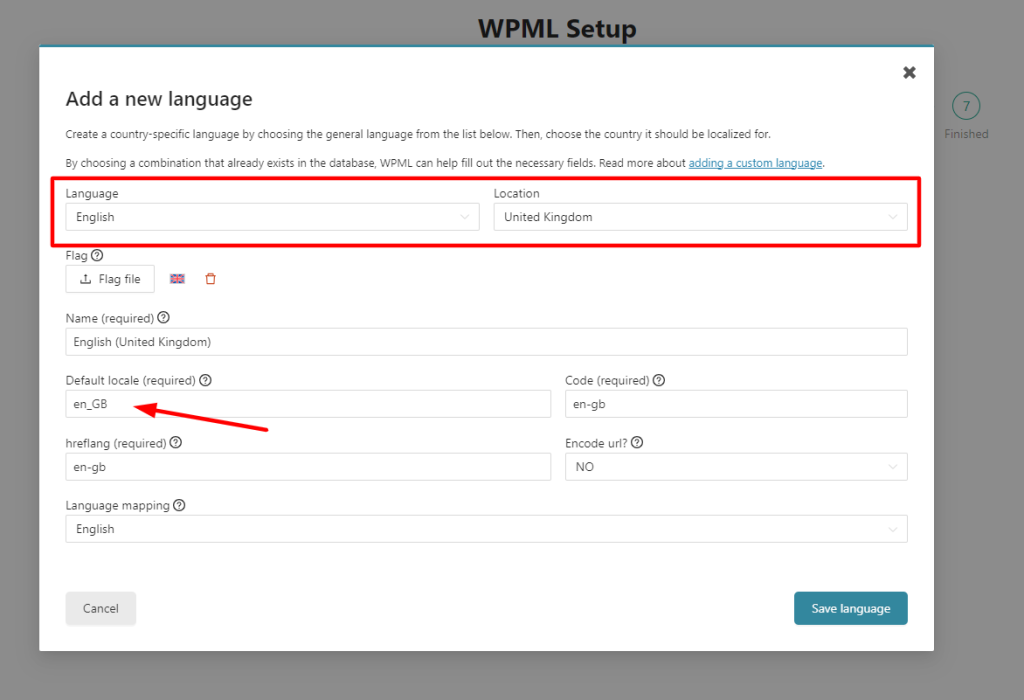Delete the flag with the red trash icon
Screen dimensions: 1024x700
pos(210,279)
